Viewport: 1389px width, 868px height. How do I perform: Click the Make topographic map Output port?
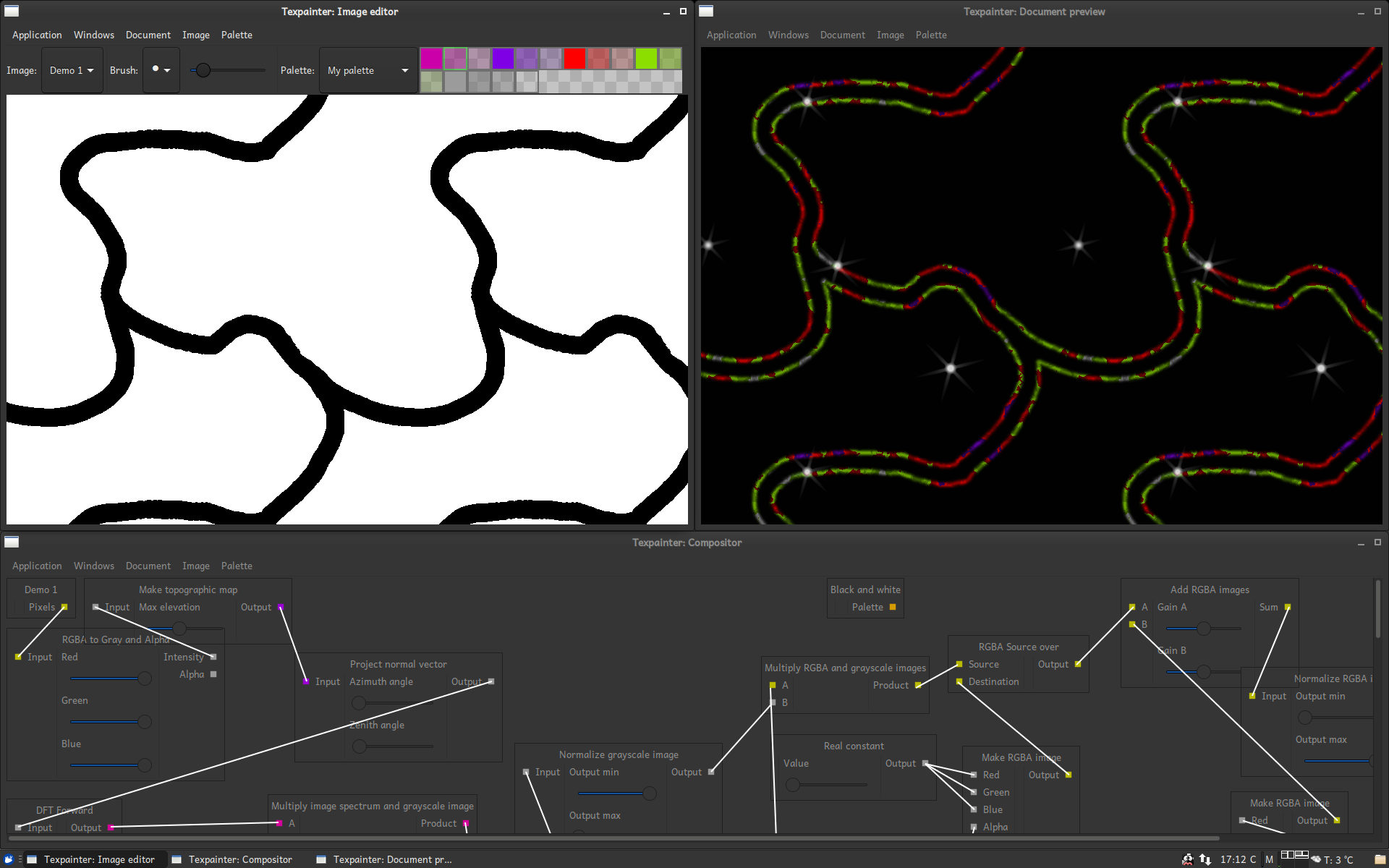click(x=281, y=608)
